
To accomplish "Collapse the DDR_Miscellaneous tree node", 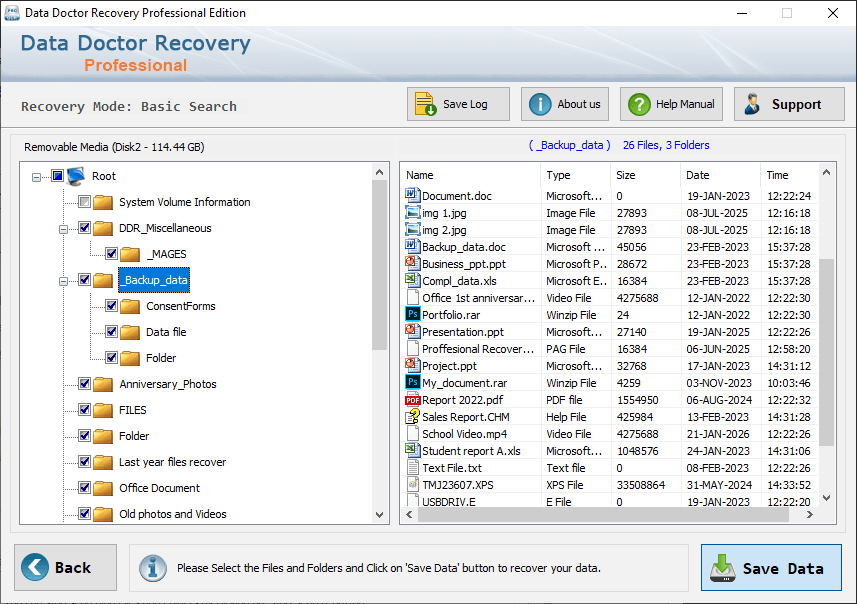I will [63, 229].
